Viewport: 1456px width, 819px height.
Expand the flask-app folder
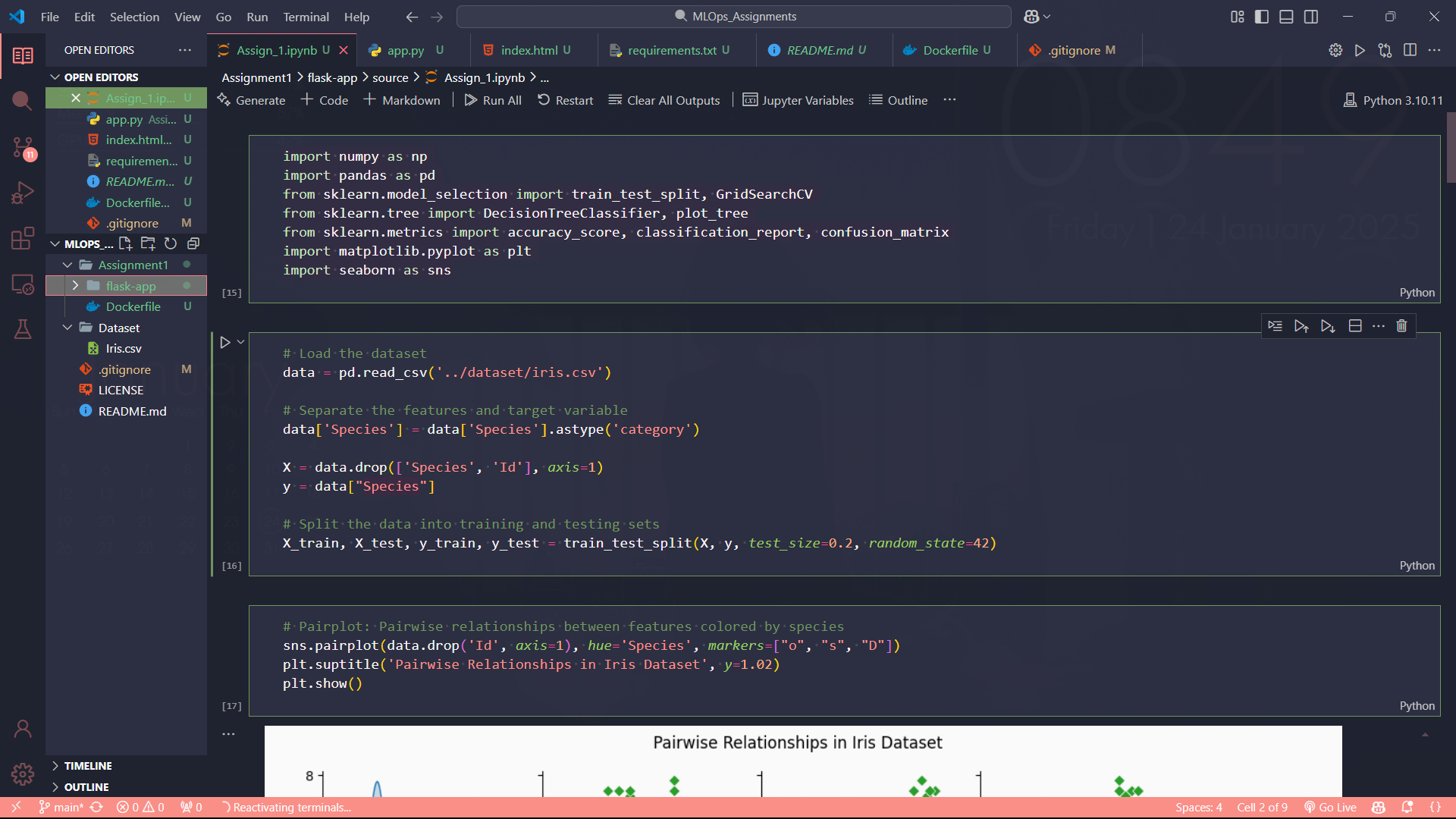[x=75, y=286]
